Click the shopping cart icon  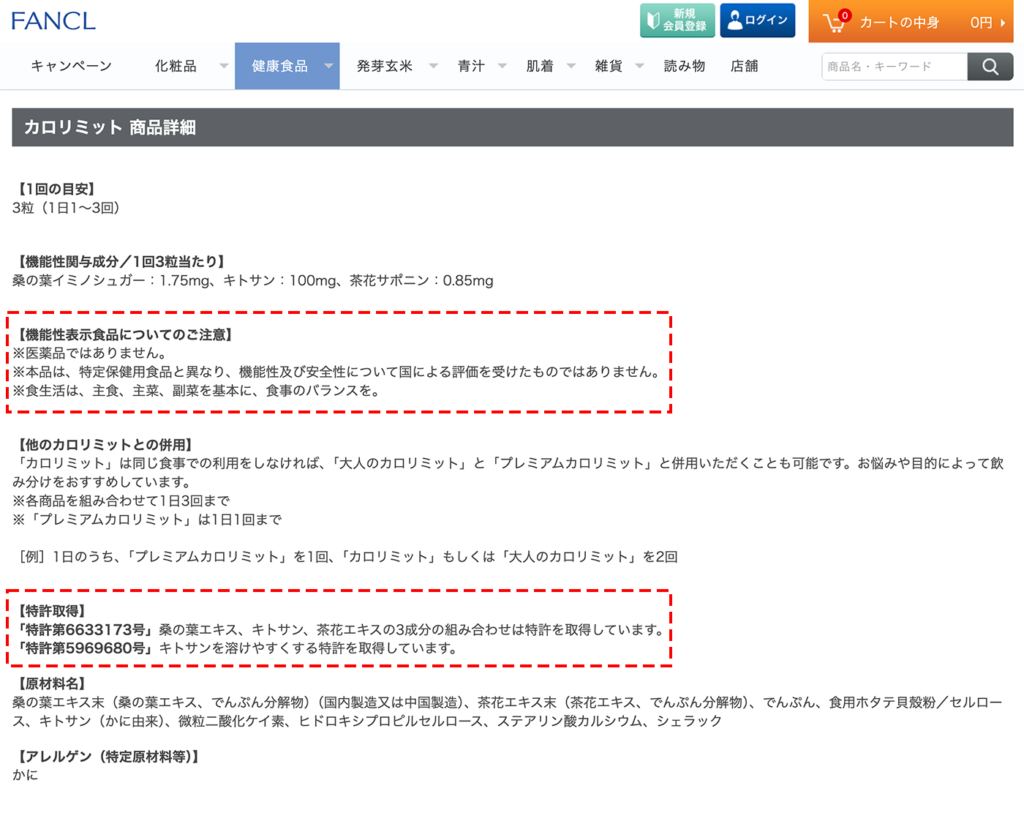[x=835, y=22]
